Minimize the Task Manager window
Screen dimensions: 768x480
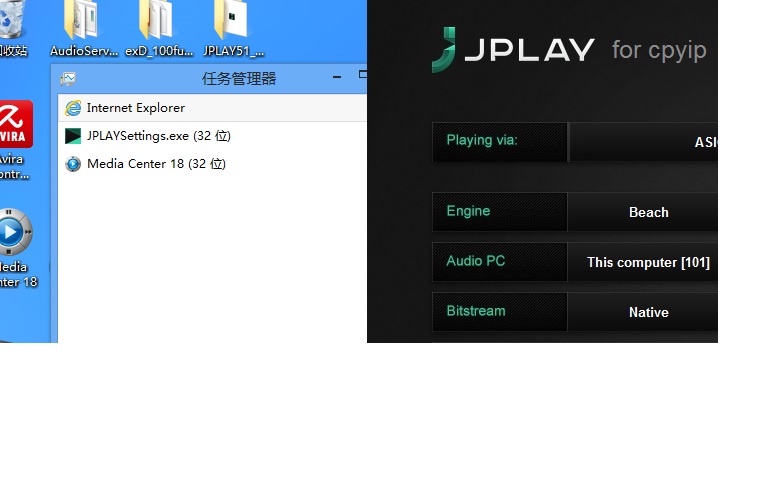336,77
